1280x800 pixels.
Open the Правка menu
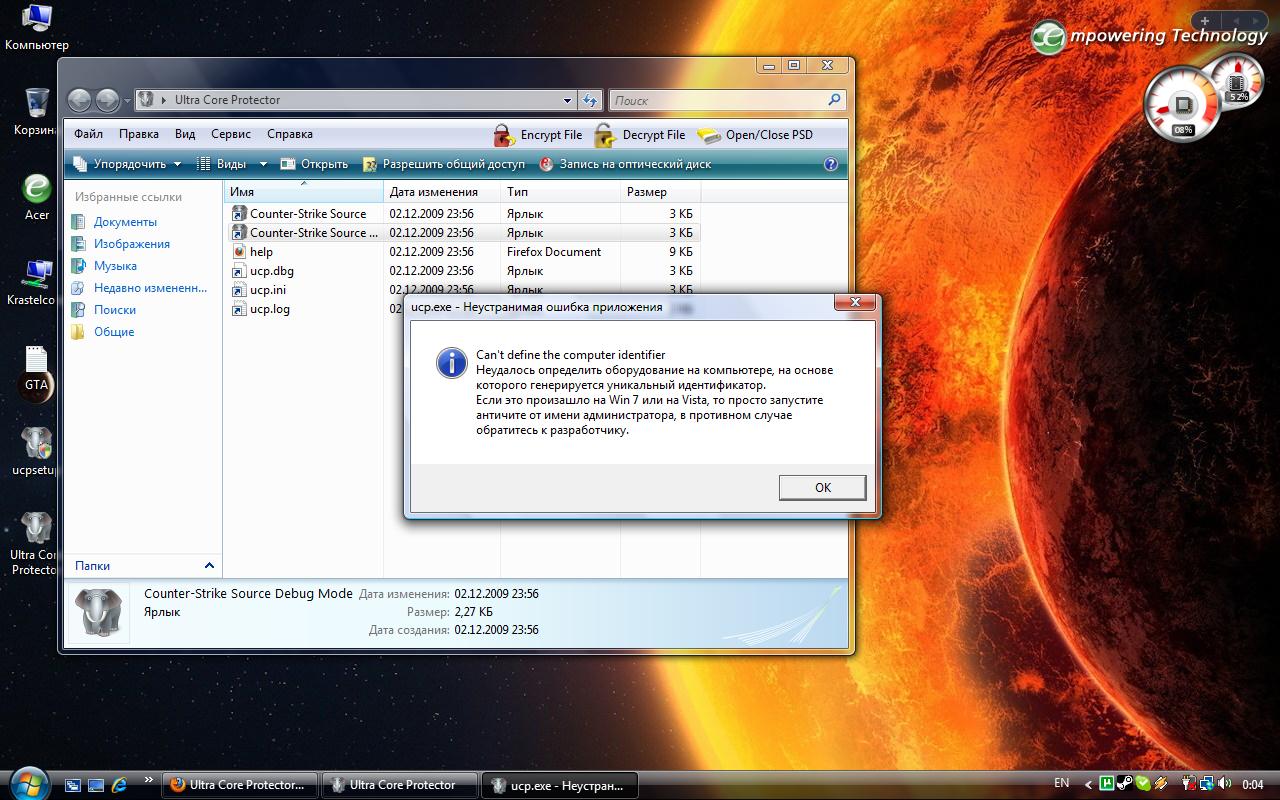click(138, 134)
